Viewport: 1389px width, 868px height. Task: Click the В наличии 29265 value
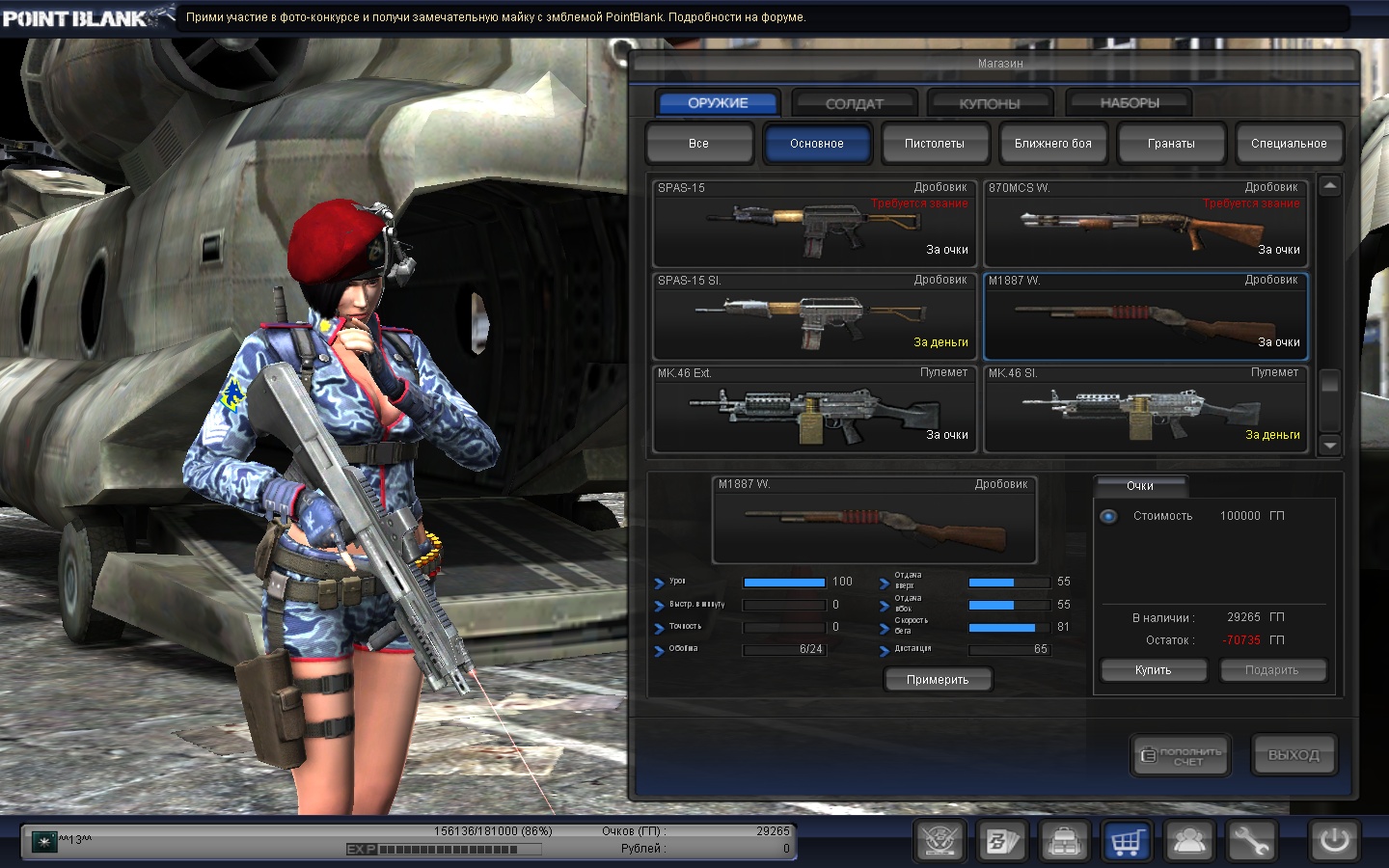point(1243,617)
